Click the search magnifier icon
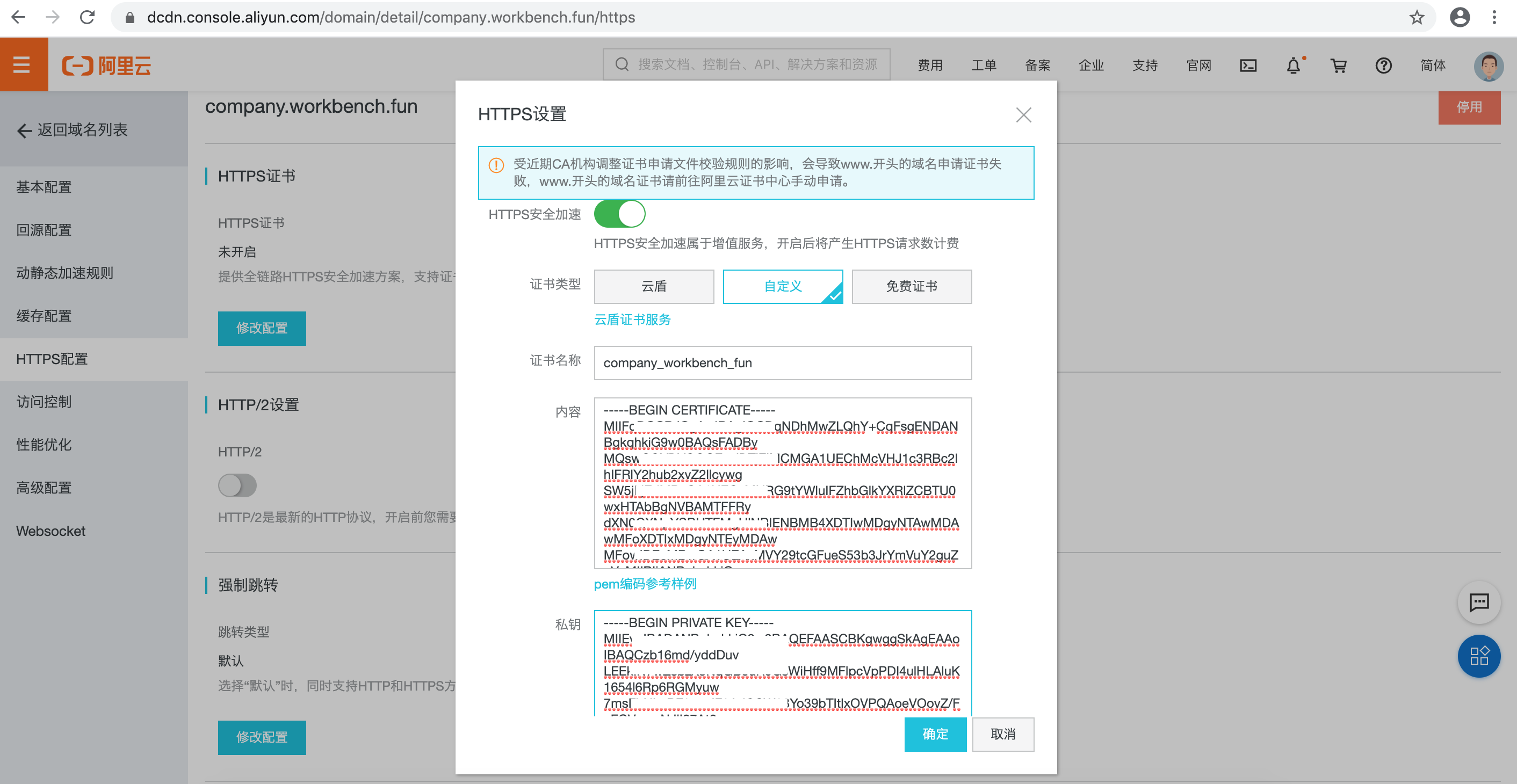 [x=622, y=64]
